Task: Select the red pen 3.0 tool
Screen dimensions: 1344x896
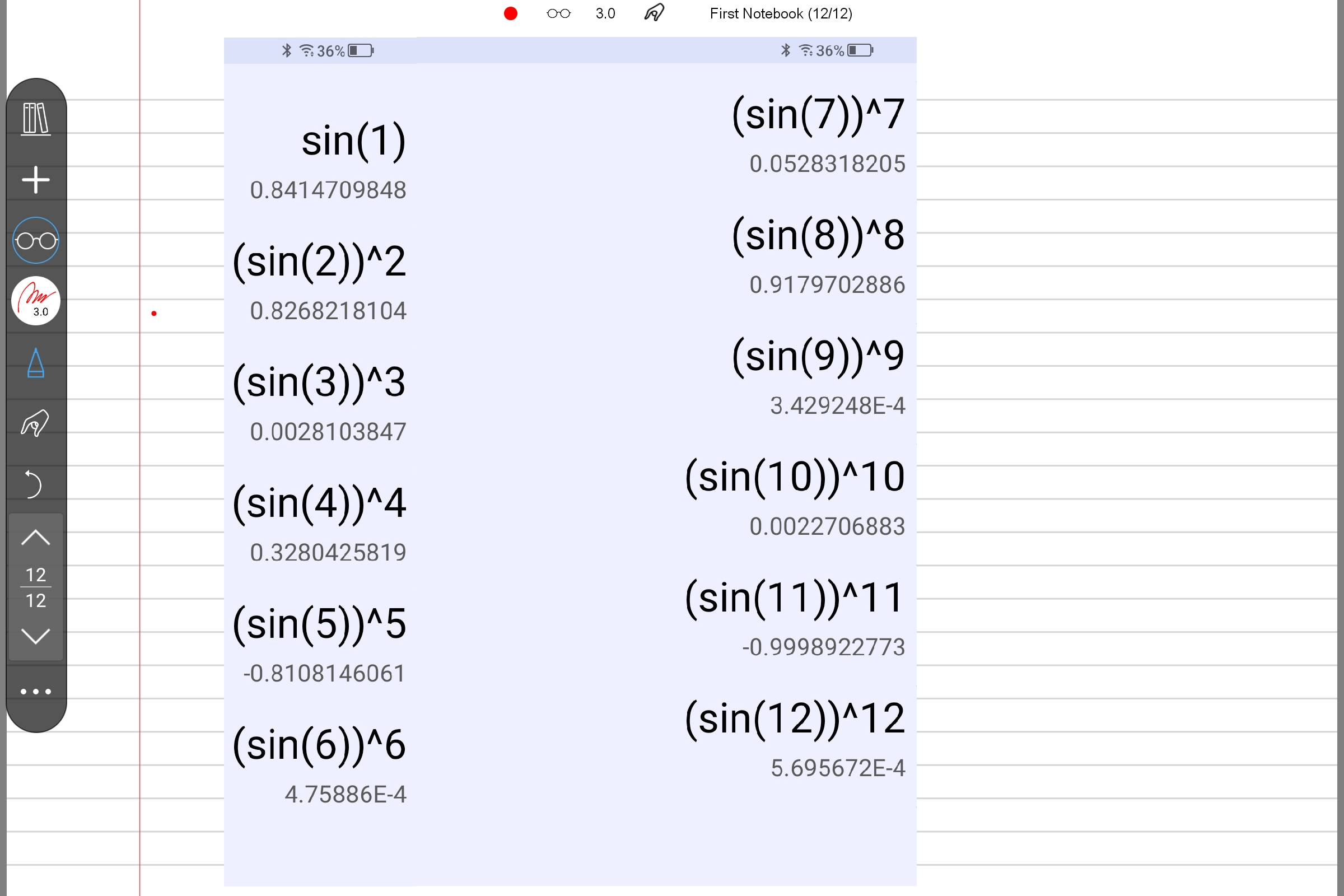Action: coord(36,301)
